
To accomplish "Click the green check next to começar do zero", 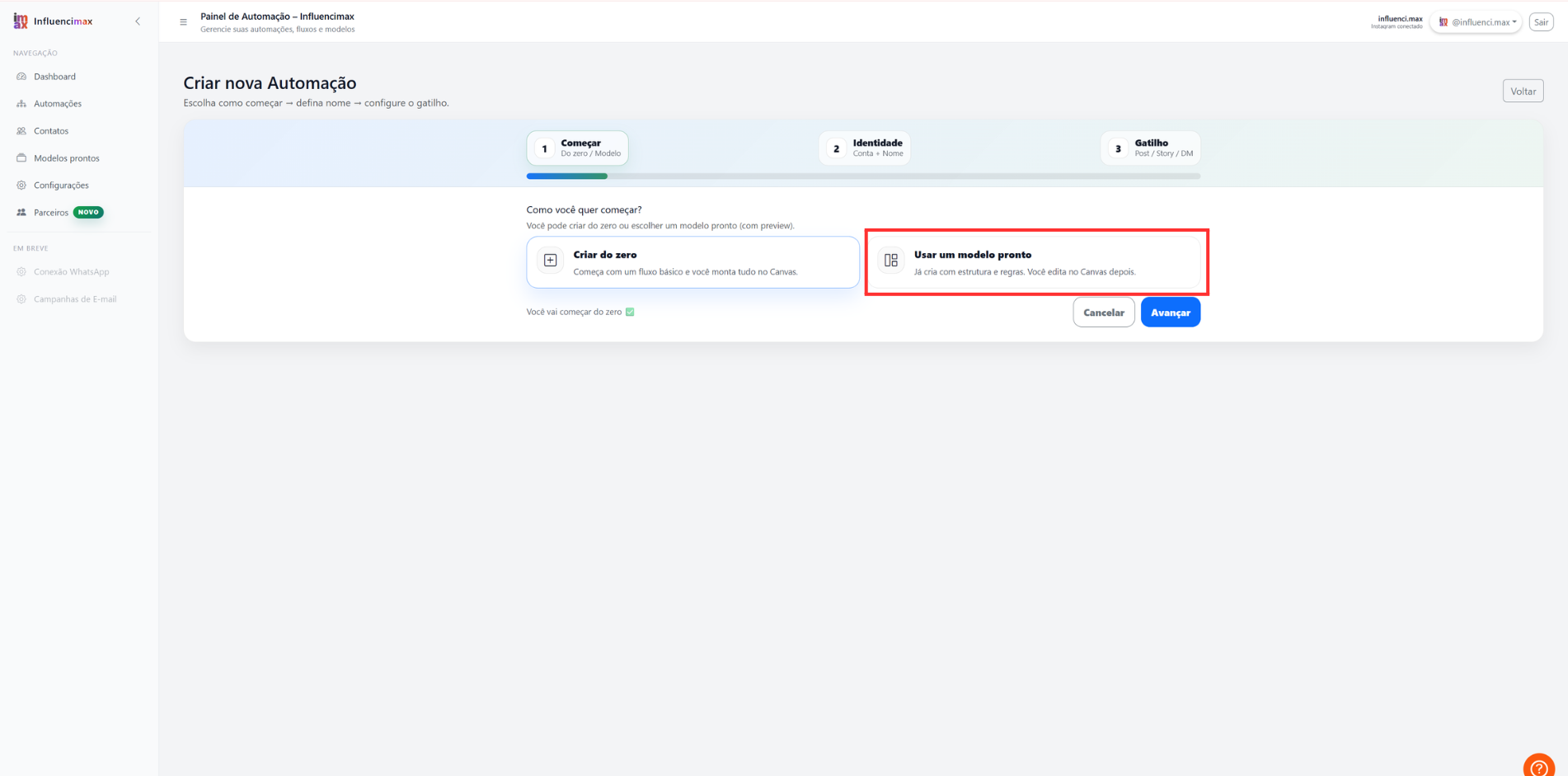I will 630,312.
